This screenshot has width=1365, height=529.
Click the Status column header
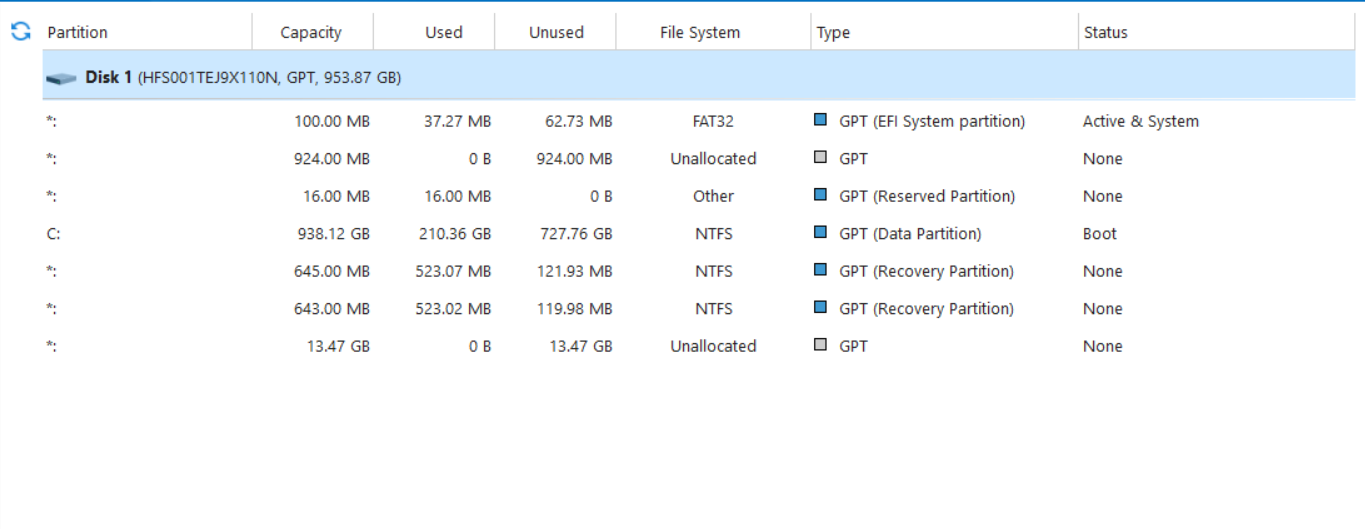click(1105, 32)
